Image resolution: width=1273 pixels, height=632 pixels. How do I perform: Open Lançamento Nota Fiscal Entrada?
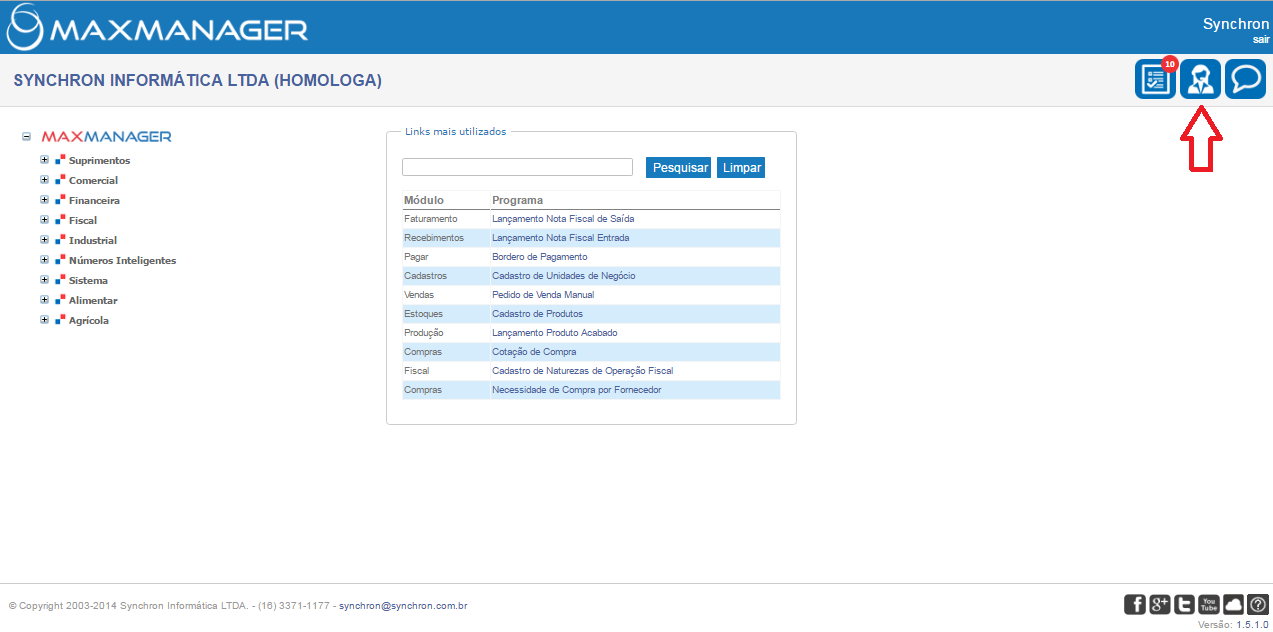(x=561, y=238)
